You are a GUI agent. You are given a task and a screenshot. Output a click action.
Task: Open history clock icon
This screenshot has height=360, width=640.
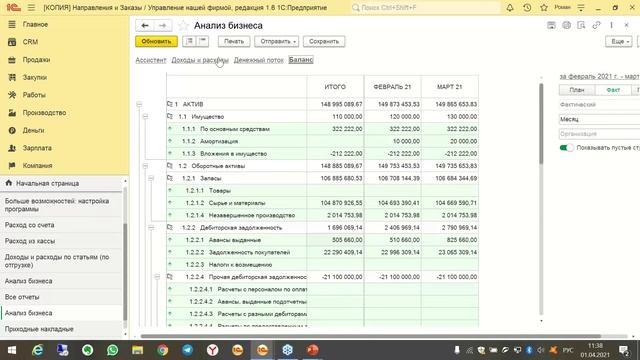tap(527, 7)
